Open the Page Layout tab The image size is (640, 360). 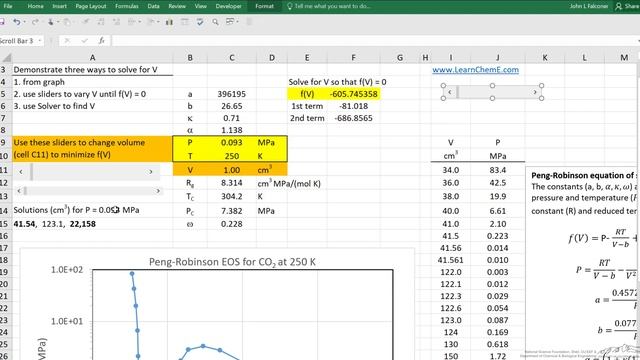91,6
